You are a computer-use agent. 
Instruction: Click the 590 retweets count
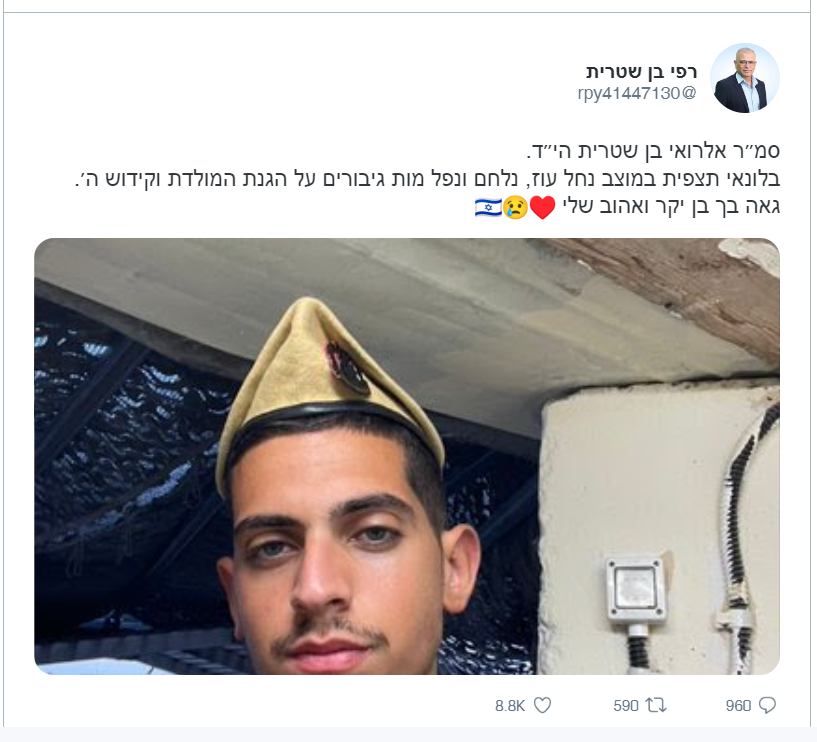[x=626, y=706]
